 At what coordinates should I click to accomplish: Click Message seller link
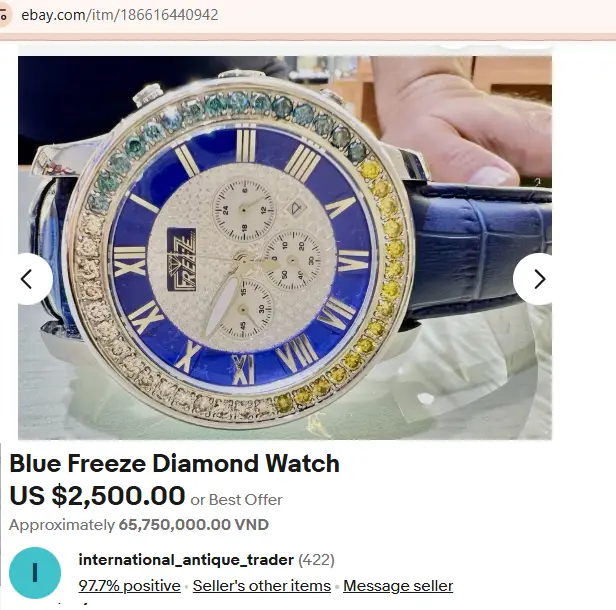click(x=398, y=586)
